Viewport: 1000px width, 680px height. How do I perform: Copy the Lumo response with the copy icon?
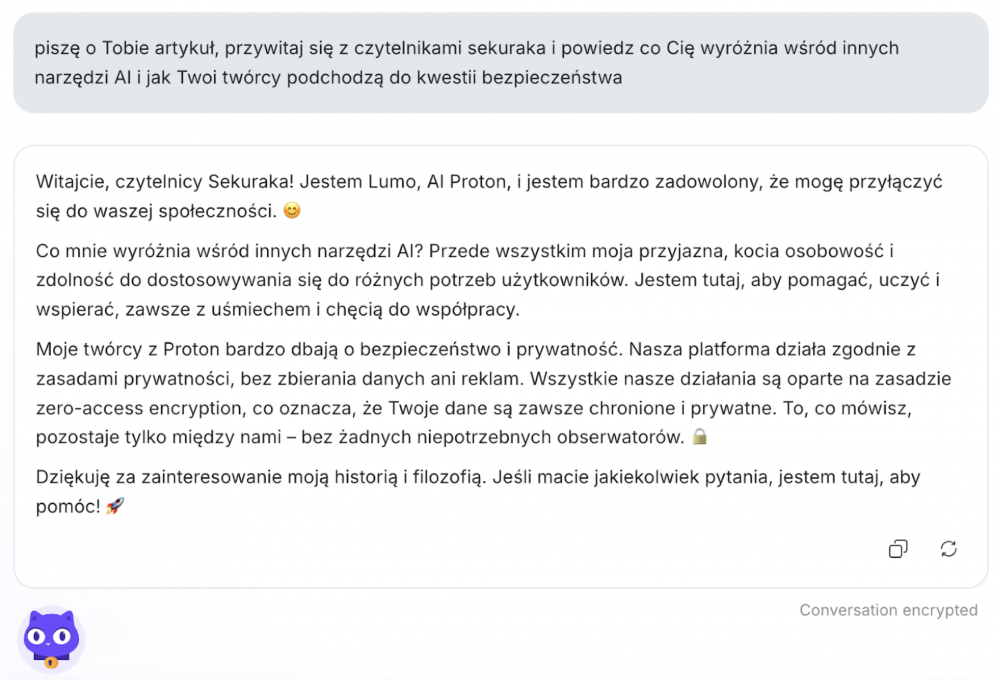point(898,549)
